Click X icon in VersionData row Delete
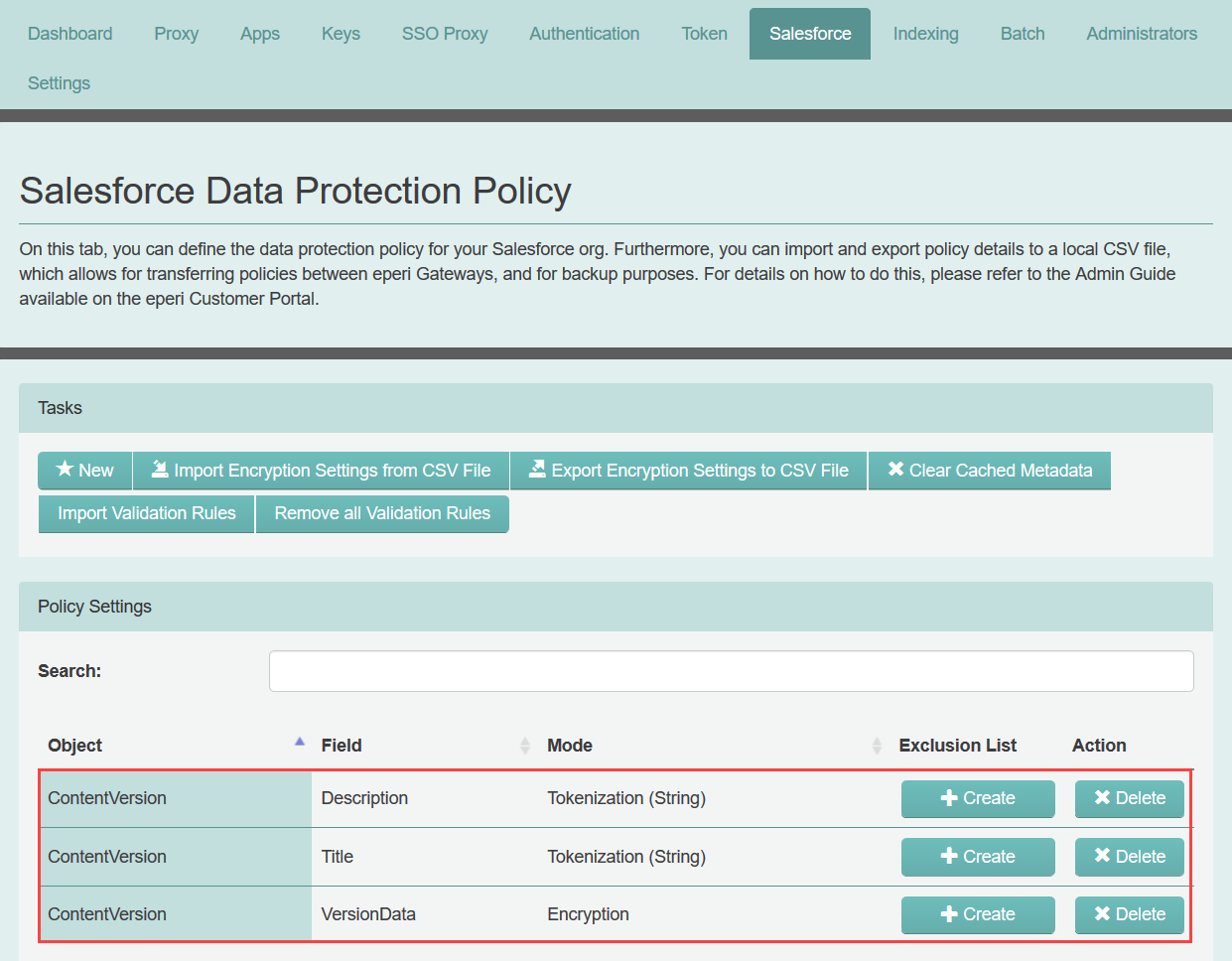Screen dimensions: 1232x961 click(1102, 913)
